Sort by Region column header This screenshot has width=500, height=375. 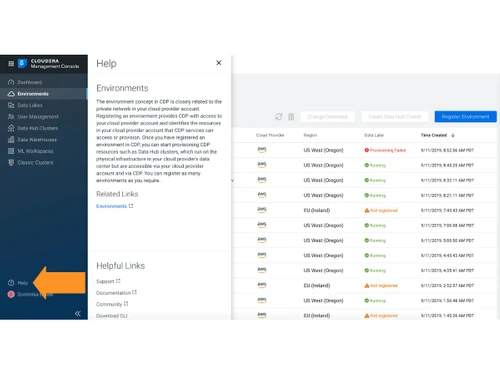point(310,135)
